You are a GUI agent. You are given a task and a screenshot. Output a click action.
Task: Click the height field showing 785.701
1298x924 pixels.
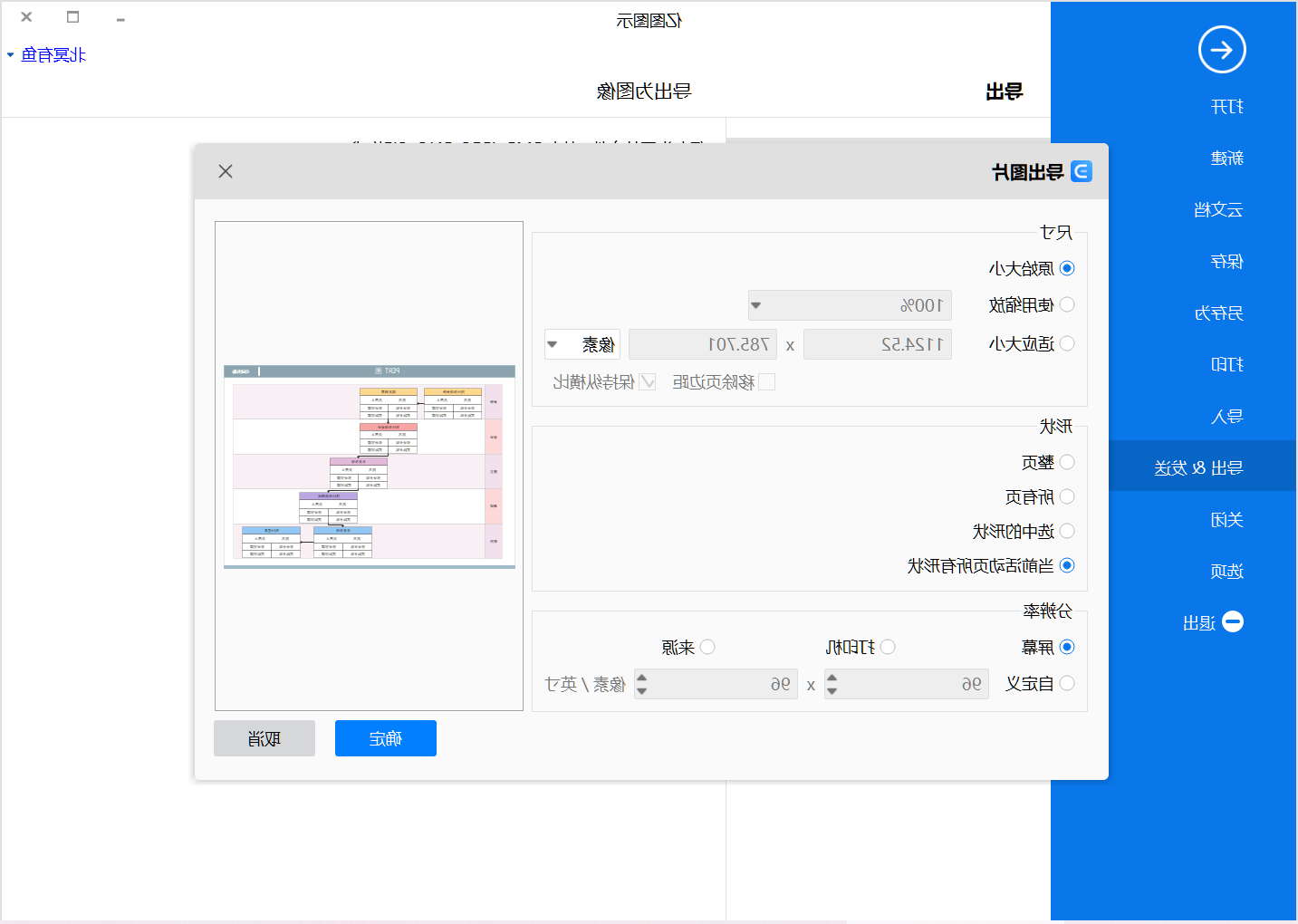pos(703,344)
